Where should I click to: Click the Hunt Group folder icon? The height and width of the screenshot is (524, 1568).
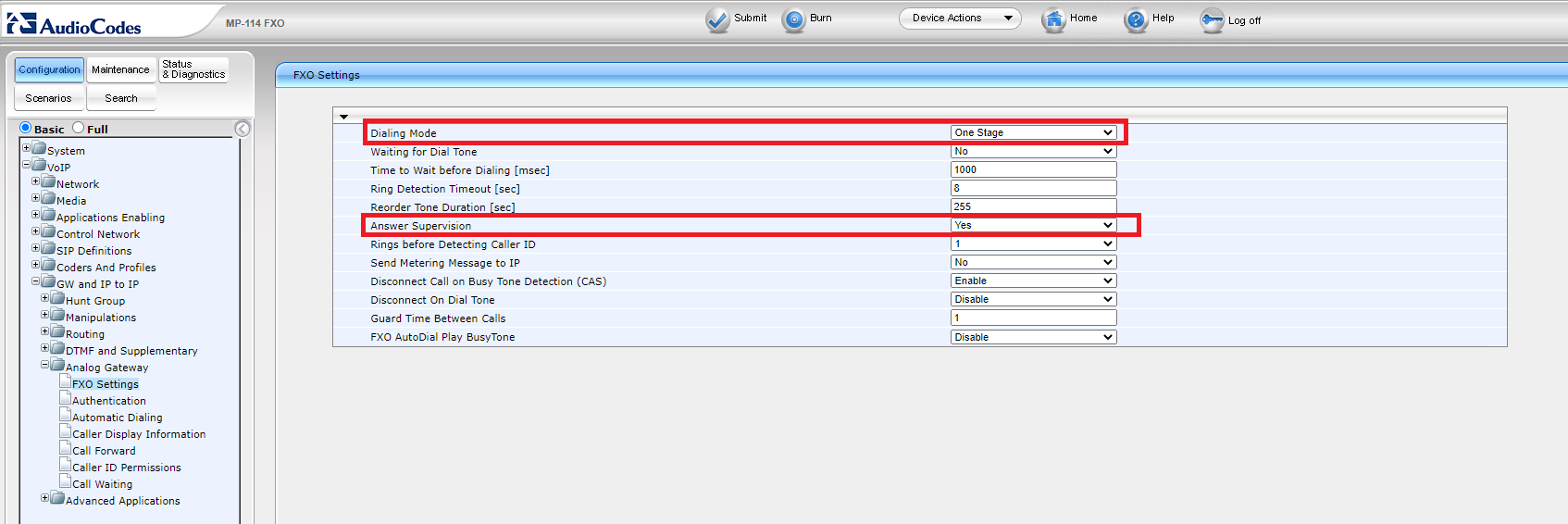pos(57,298)
